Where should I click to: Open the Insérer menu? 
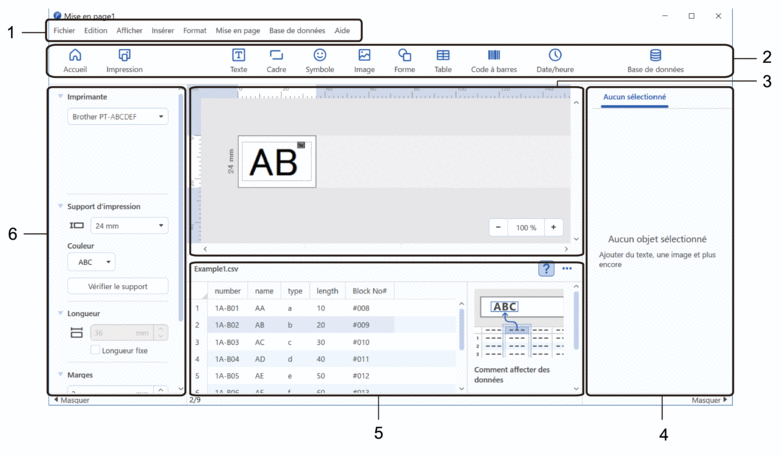coord(162,31)
